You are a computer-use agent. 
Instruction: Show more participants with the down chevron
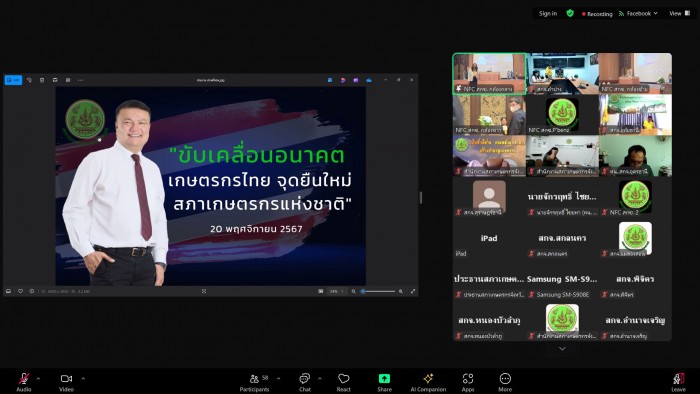(x=562, y=348)
